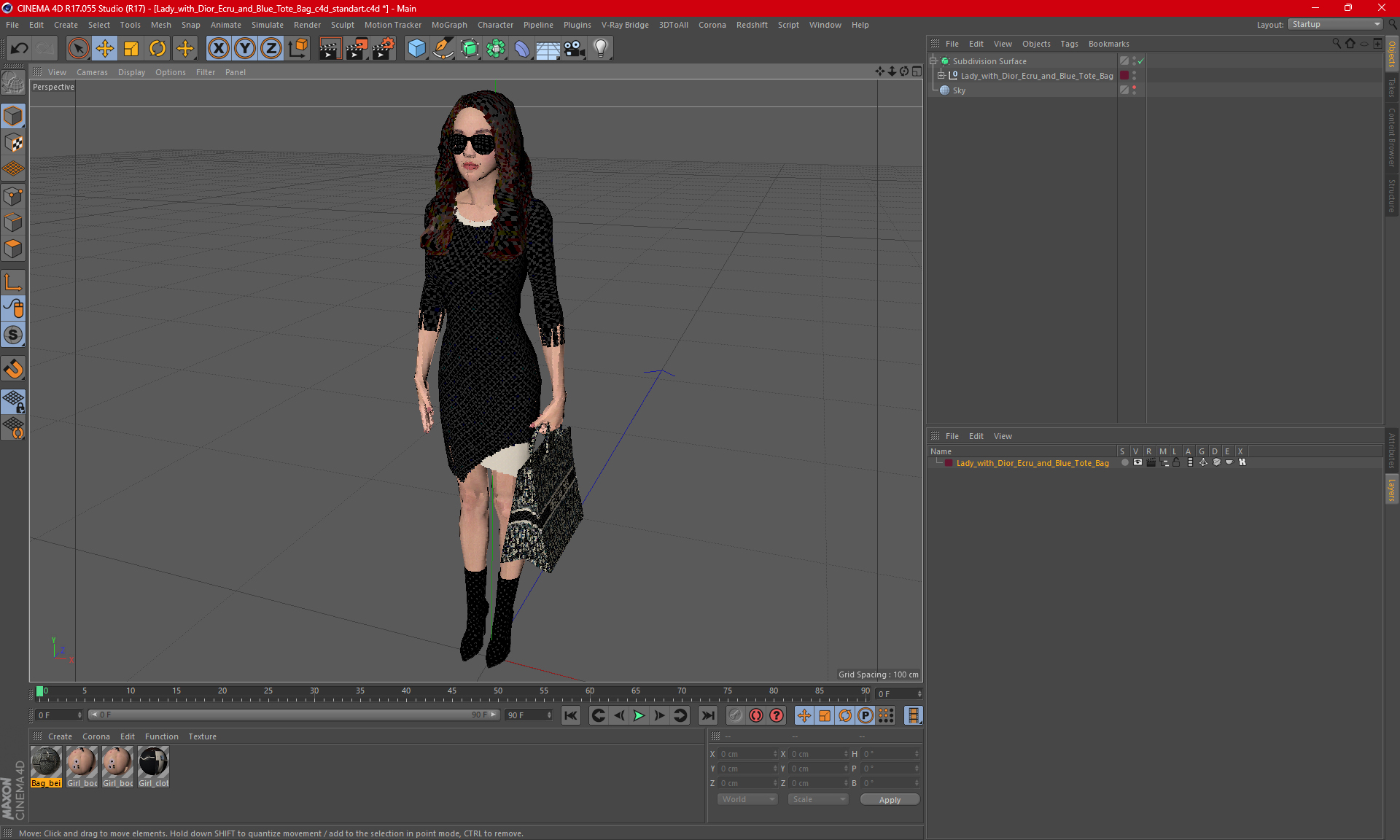This screenshot has height=840, width=1400.
Task: Toggle Enable Snap
Action: [13, 335]
